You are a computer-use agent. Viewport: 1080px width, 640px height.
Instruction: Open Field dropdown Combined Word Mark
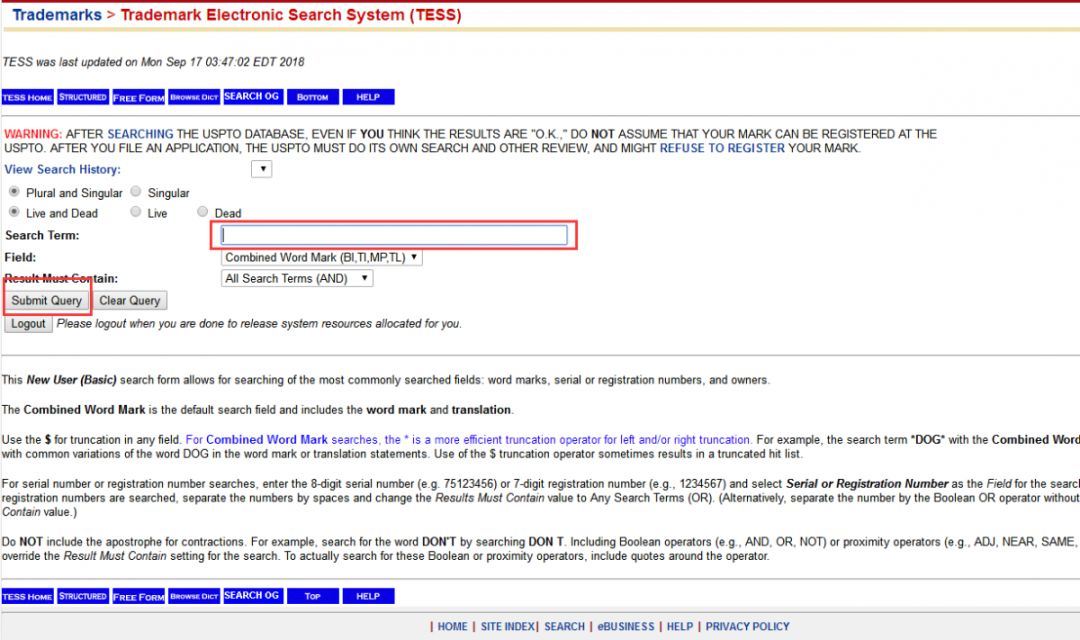coord(322,258)
